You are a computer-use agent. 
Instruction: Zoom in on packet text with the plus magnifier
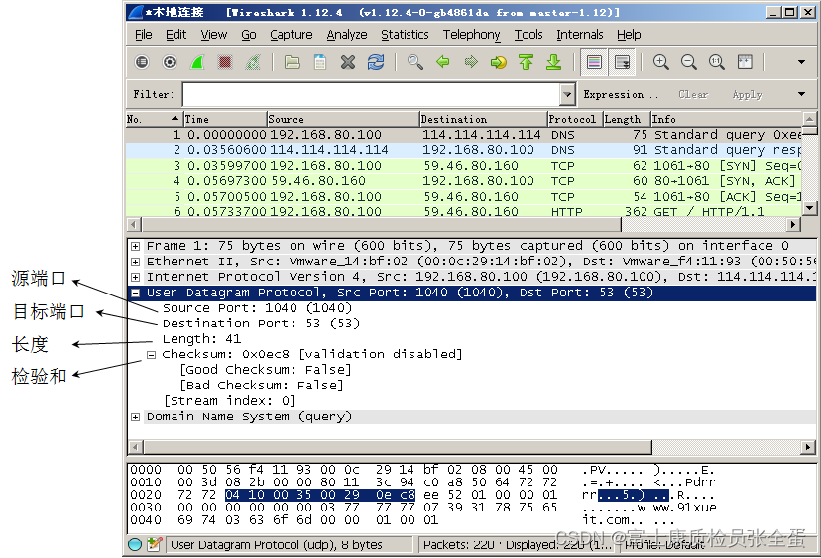click(661, 62)
